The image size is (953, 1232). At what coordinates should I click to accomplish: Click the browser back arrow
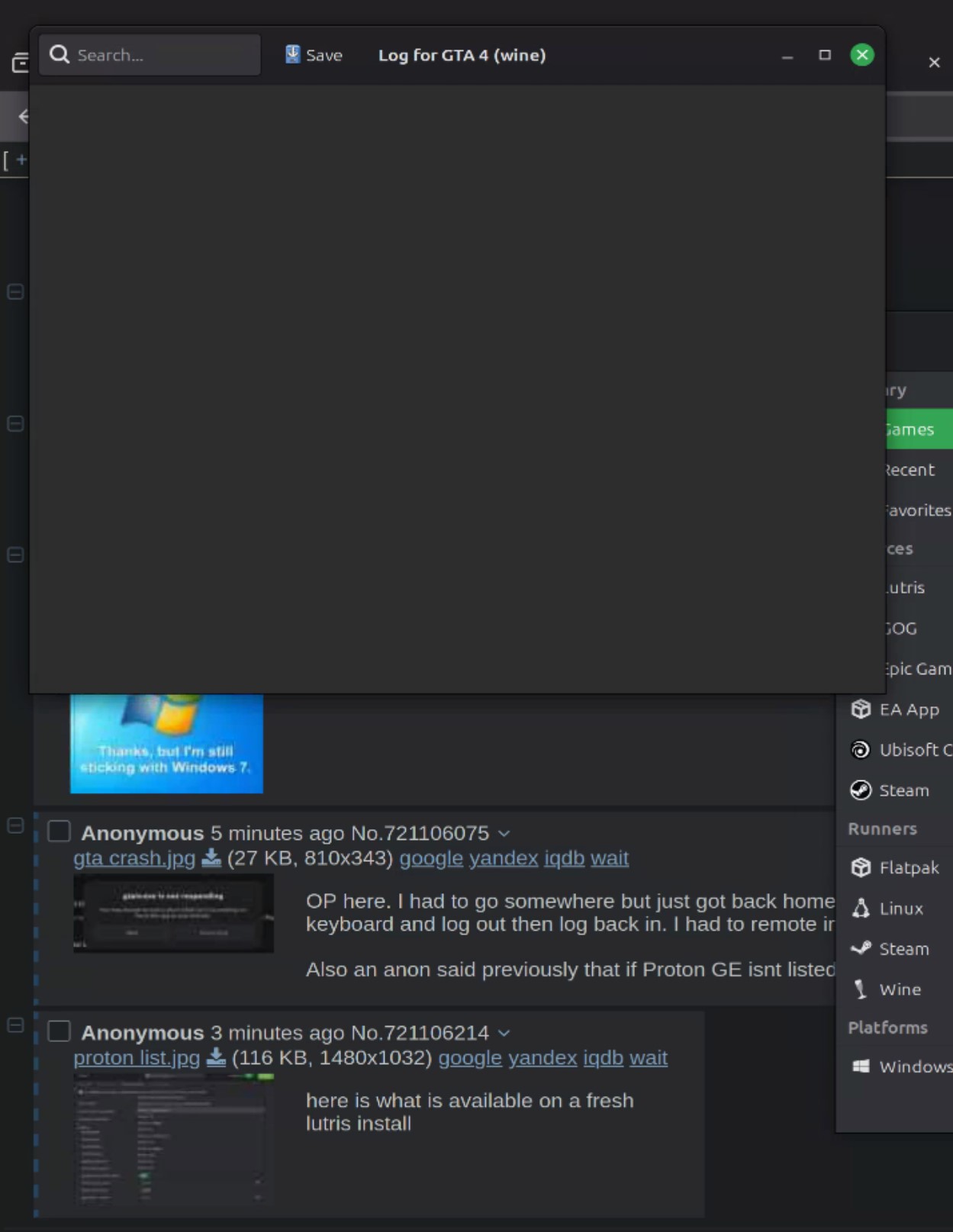click(x=23, y=116)
